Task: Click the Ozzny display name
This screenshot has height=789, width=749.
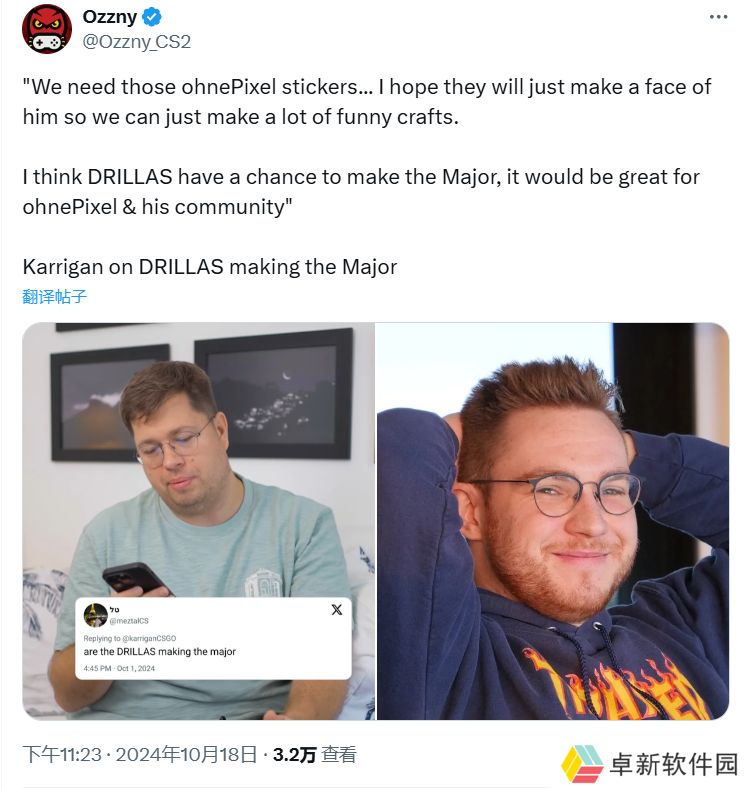Action: coord(109,17)
